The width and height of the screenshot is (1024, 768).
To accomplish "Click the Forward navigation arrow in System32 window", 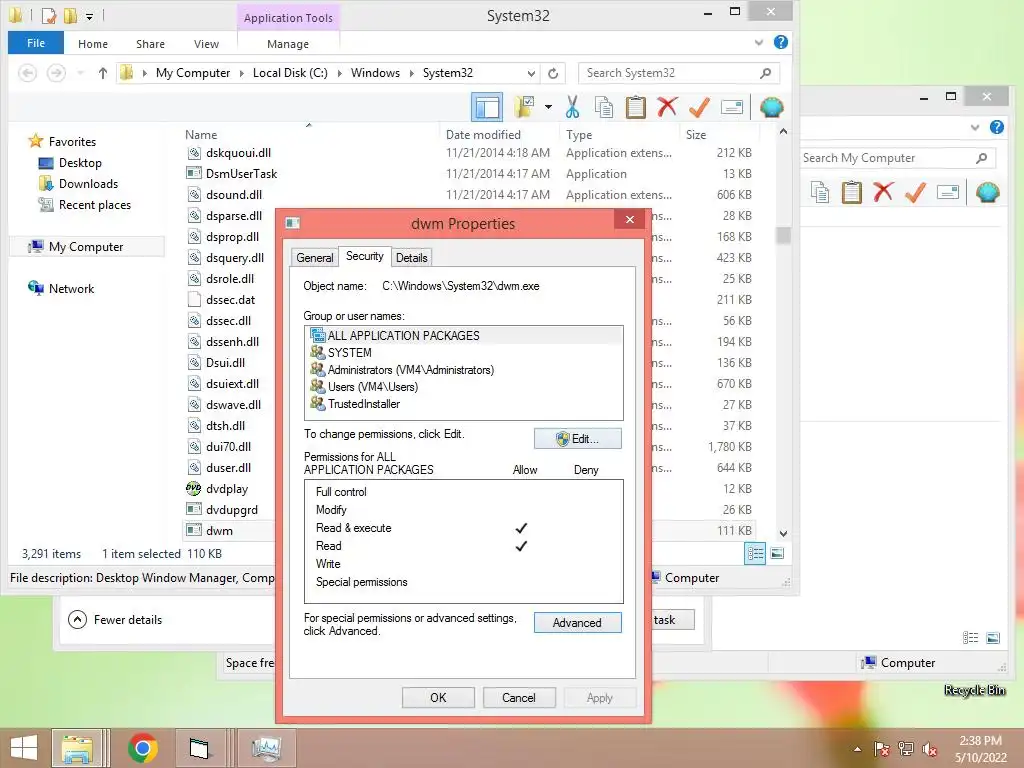I will tap(56, 73).
